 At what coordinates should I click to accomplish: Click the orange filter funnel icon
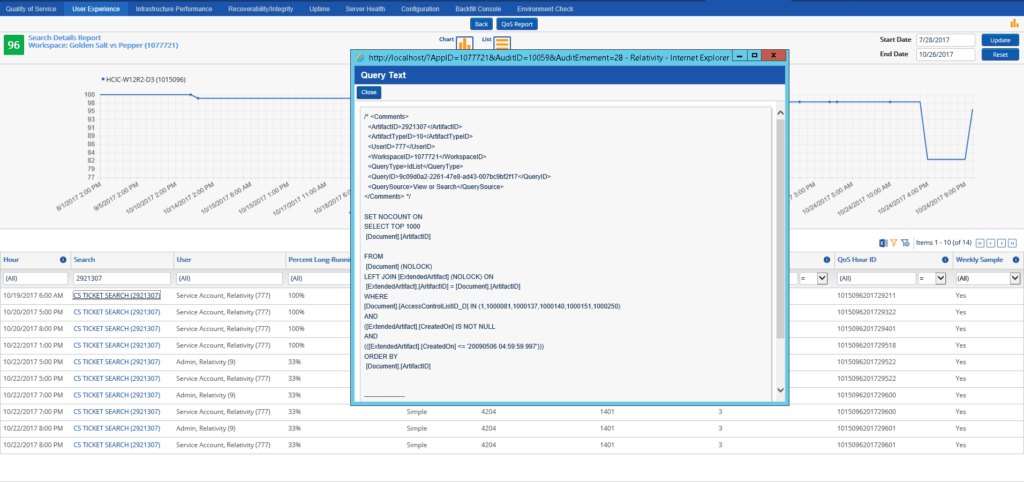893,243
